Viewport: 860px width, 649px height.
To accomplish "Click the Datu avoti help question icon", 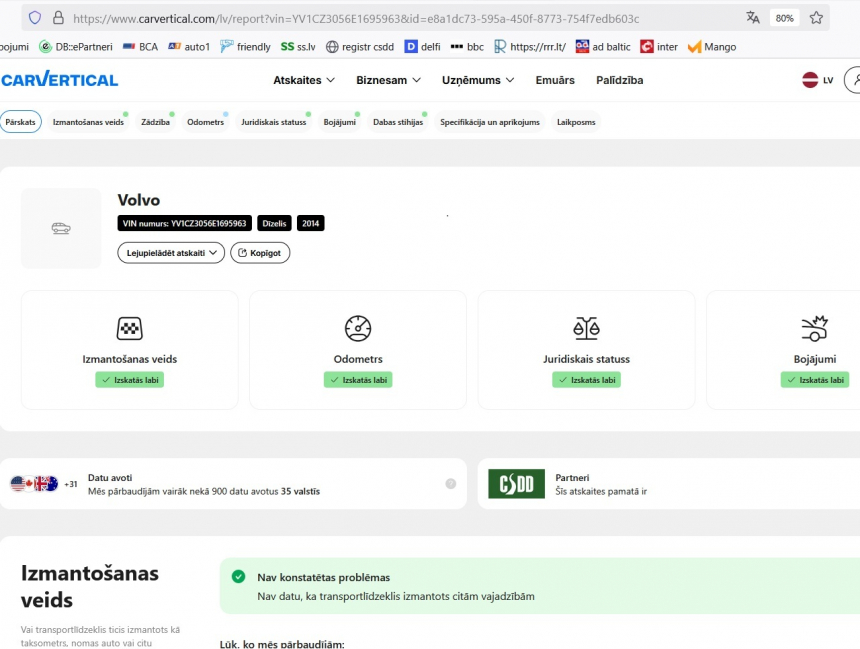I will click(x=451, y=483).
